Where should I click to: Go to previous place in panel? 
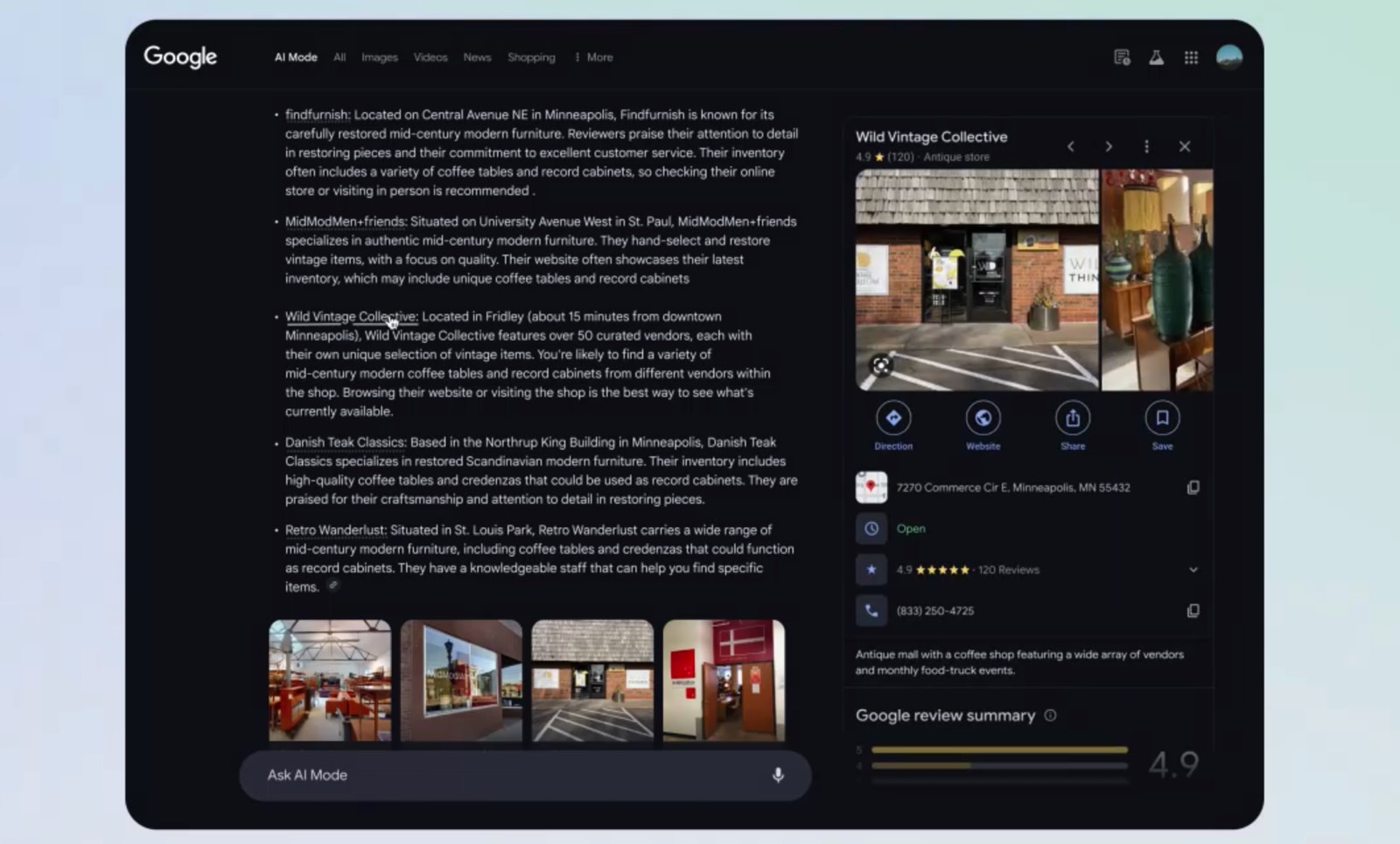tap(1070, 146)
